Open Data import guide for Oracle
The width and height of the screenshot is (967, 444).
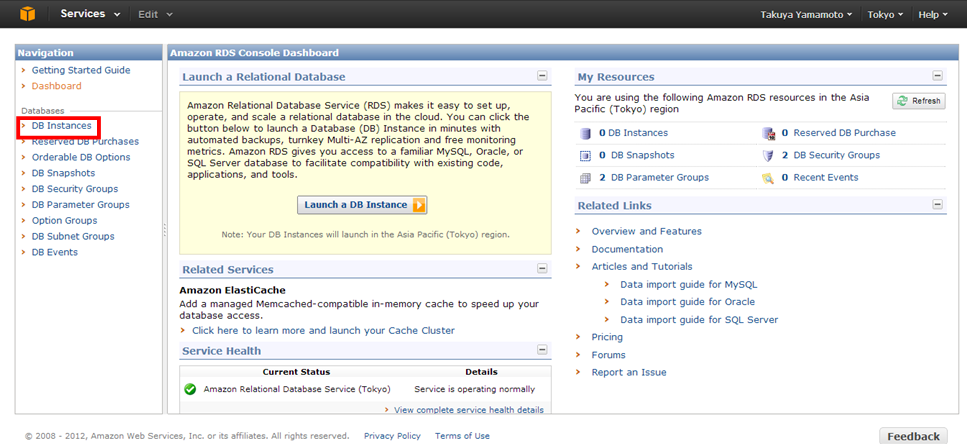(687, 302)
